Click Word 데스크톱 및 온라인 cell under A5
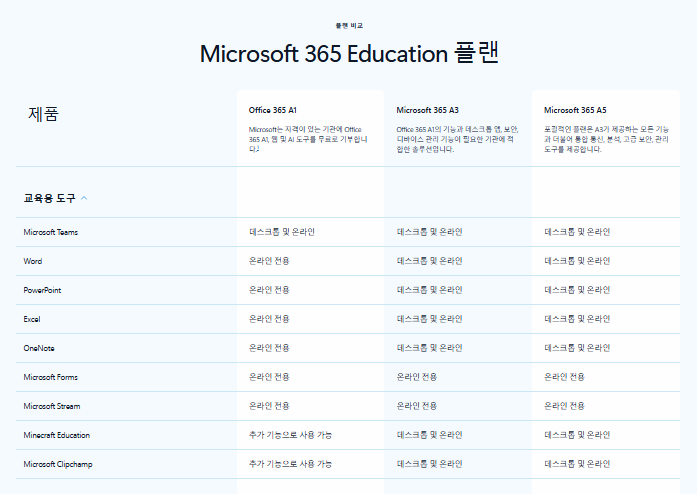This screenshot has height=494, width=697. click(577, 261)
